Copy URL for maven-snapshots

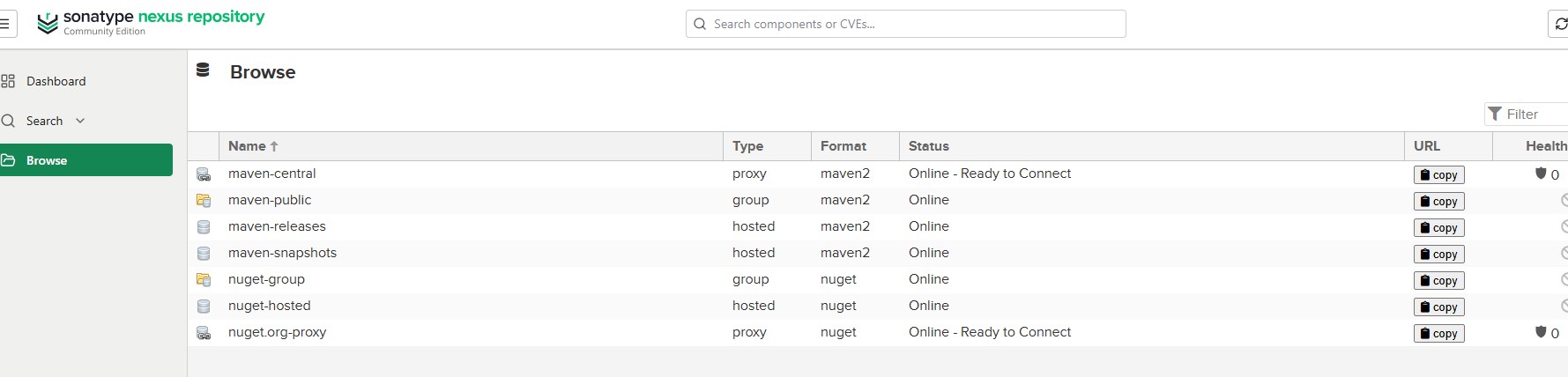(x=1439, y=255)
